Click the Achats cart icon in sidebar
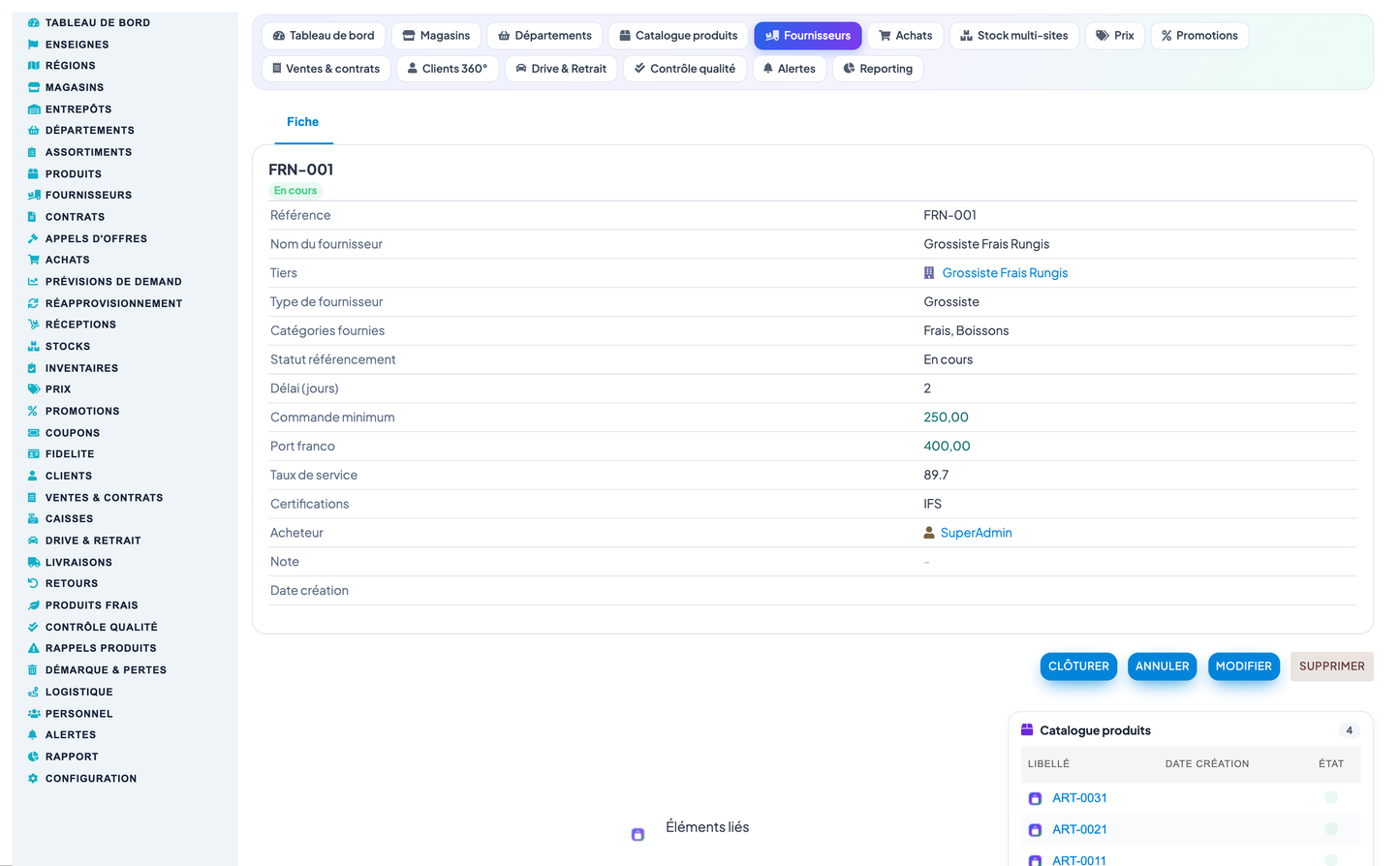 [34, 260]
